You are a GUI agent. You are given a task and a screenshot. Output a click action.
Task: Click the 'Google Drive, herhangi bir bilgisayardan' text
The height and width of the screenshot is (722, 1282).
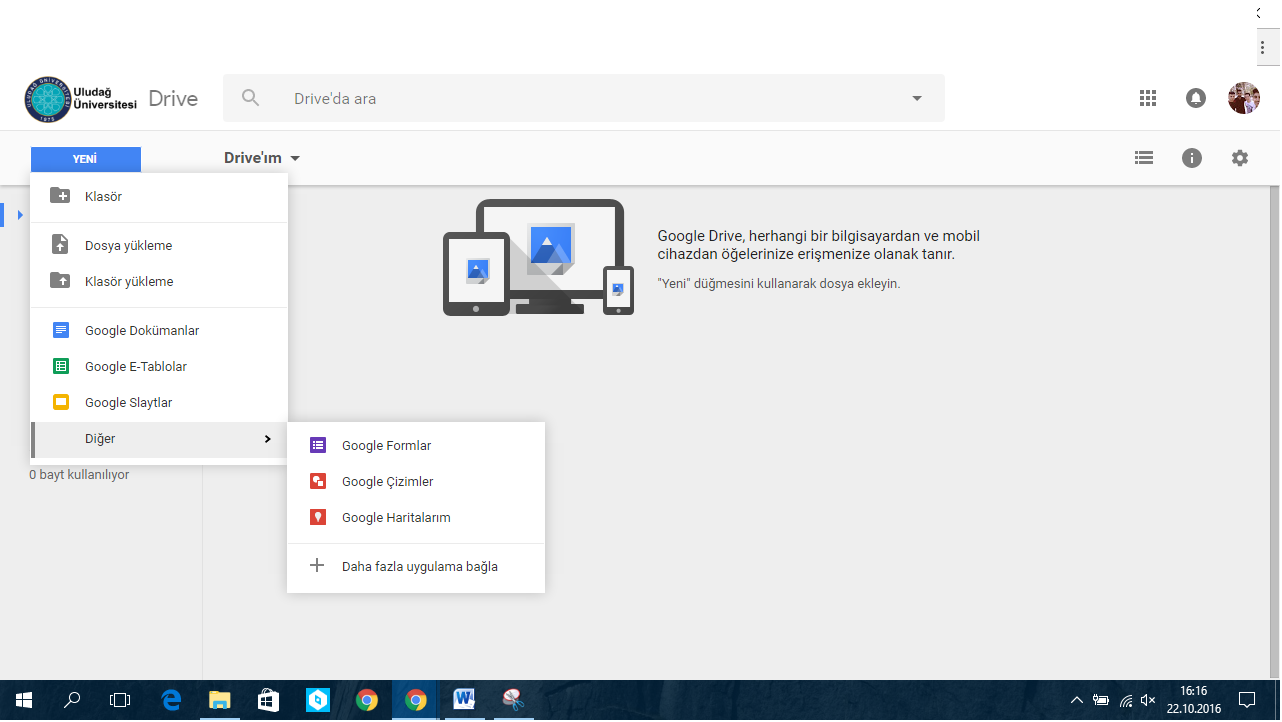point(819,245)
